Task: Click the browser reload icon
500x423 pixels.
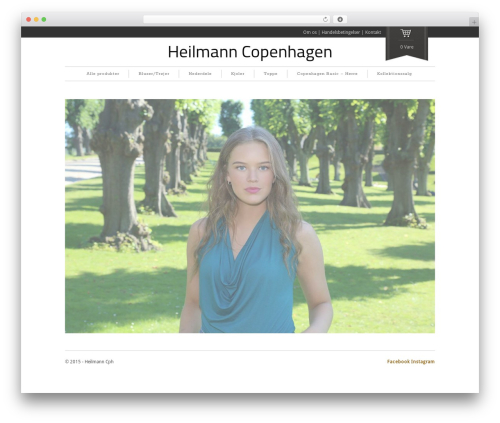Action: point(325,19)
